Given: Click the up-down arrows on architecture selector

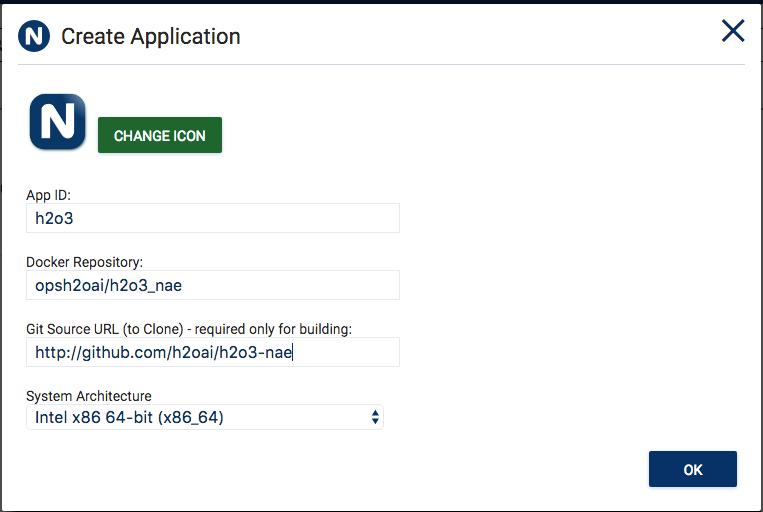Looking at the screenshot, I should (x=375, y=417).
